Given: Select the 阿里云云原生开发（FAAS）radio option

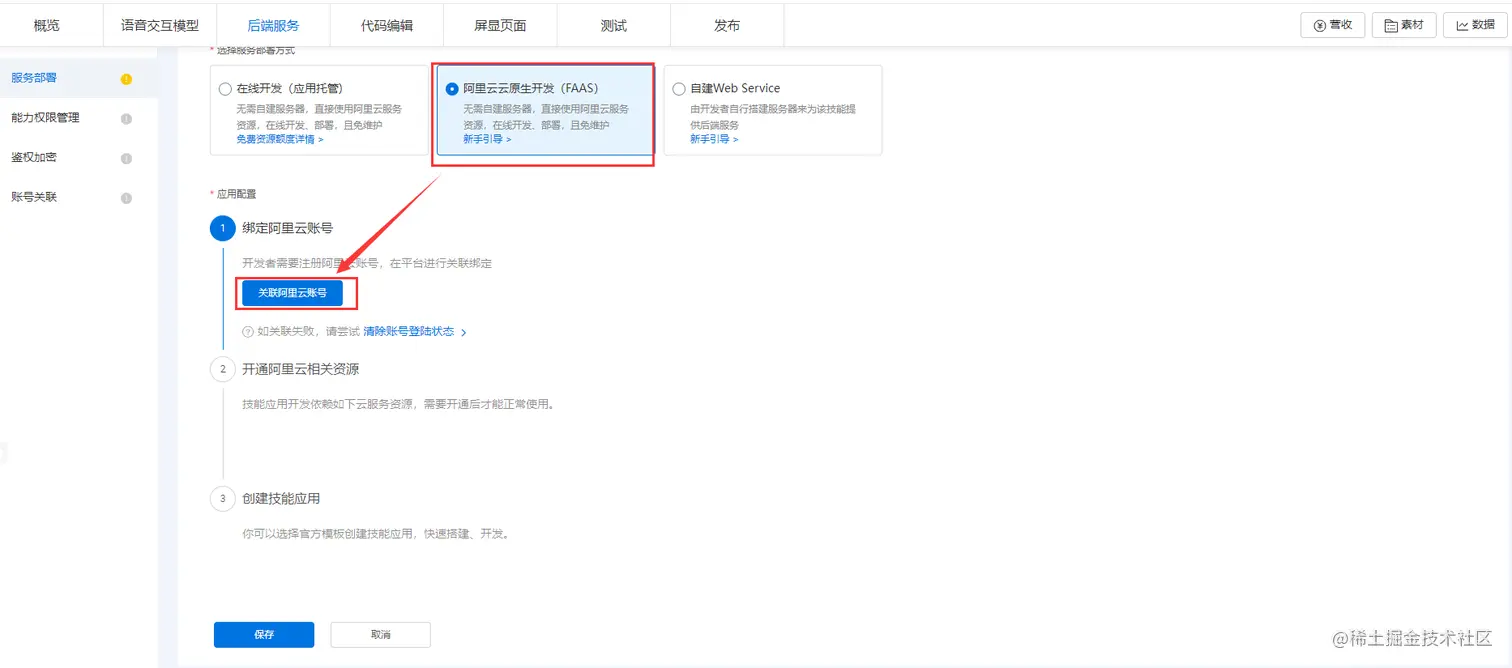Looking at the screenshot, I should click(x=453, y=88).
